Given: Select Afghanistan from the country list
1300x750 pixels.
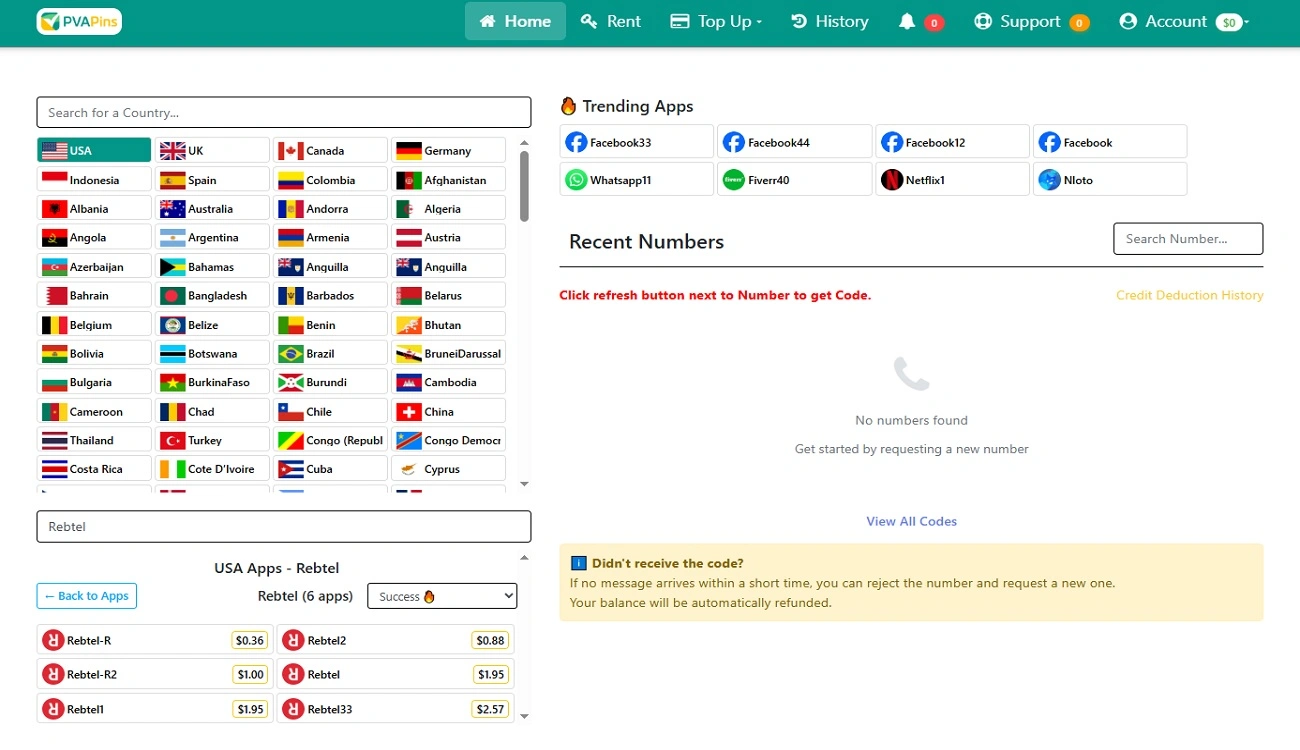Looking at the screenshot, I should point(448,179).
